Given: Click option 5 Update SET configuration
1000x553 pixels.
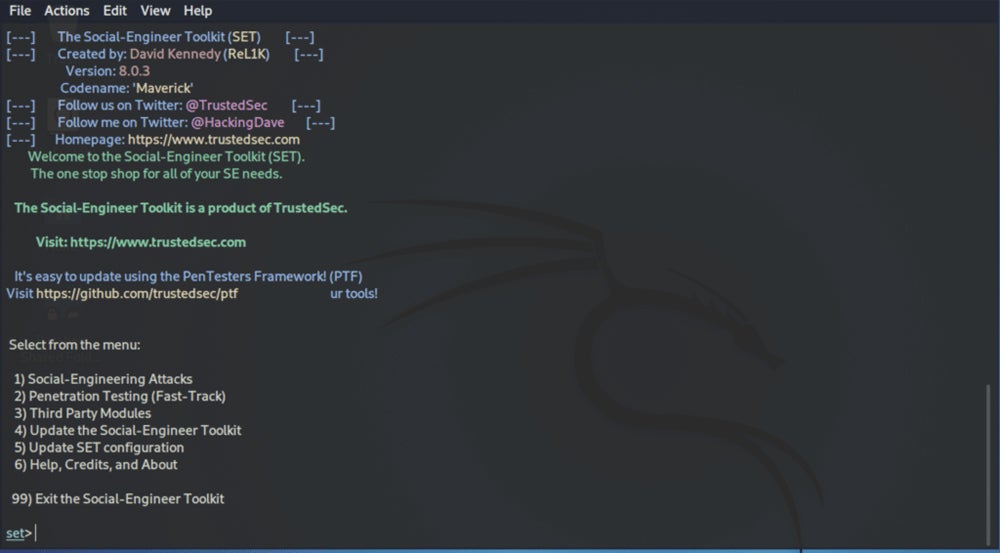Looking at the screenshot, I should tap(99, 448).
